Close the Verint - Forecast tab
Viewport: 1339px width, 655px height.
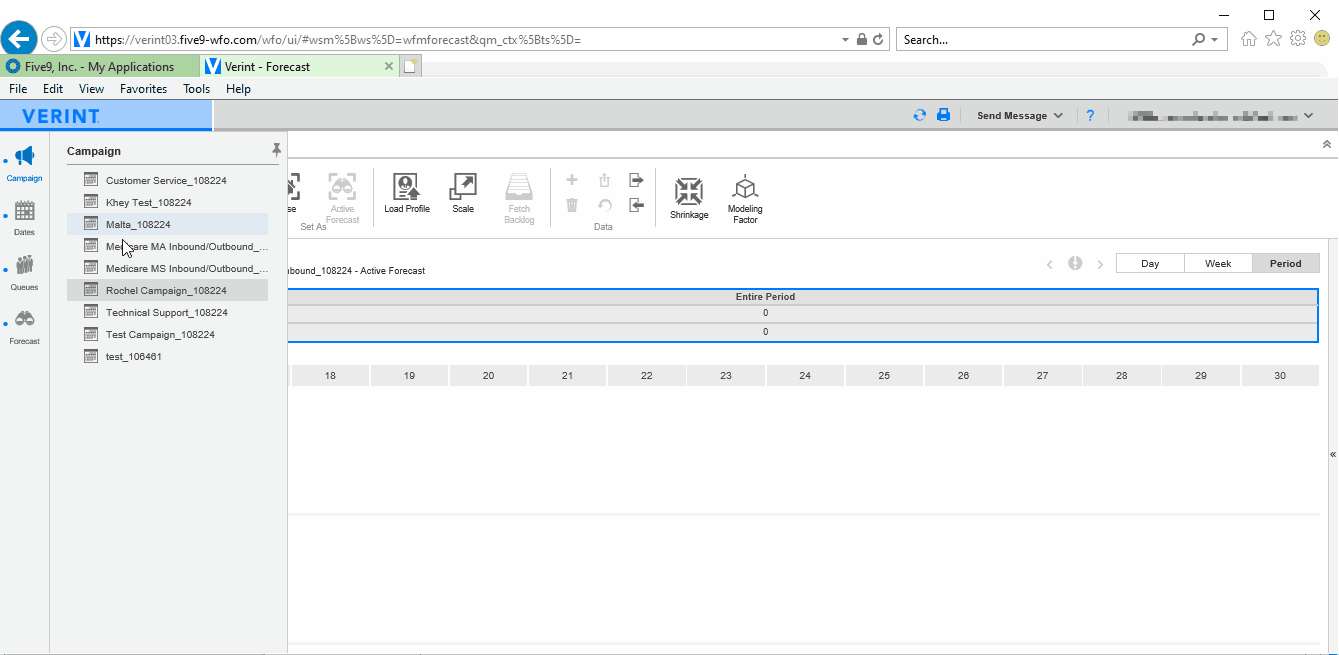[x=390, y=66]
